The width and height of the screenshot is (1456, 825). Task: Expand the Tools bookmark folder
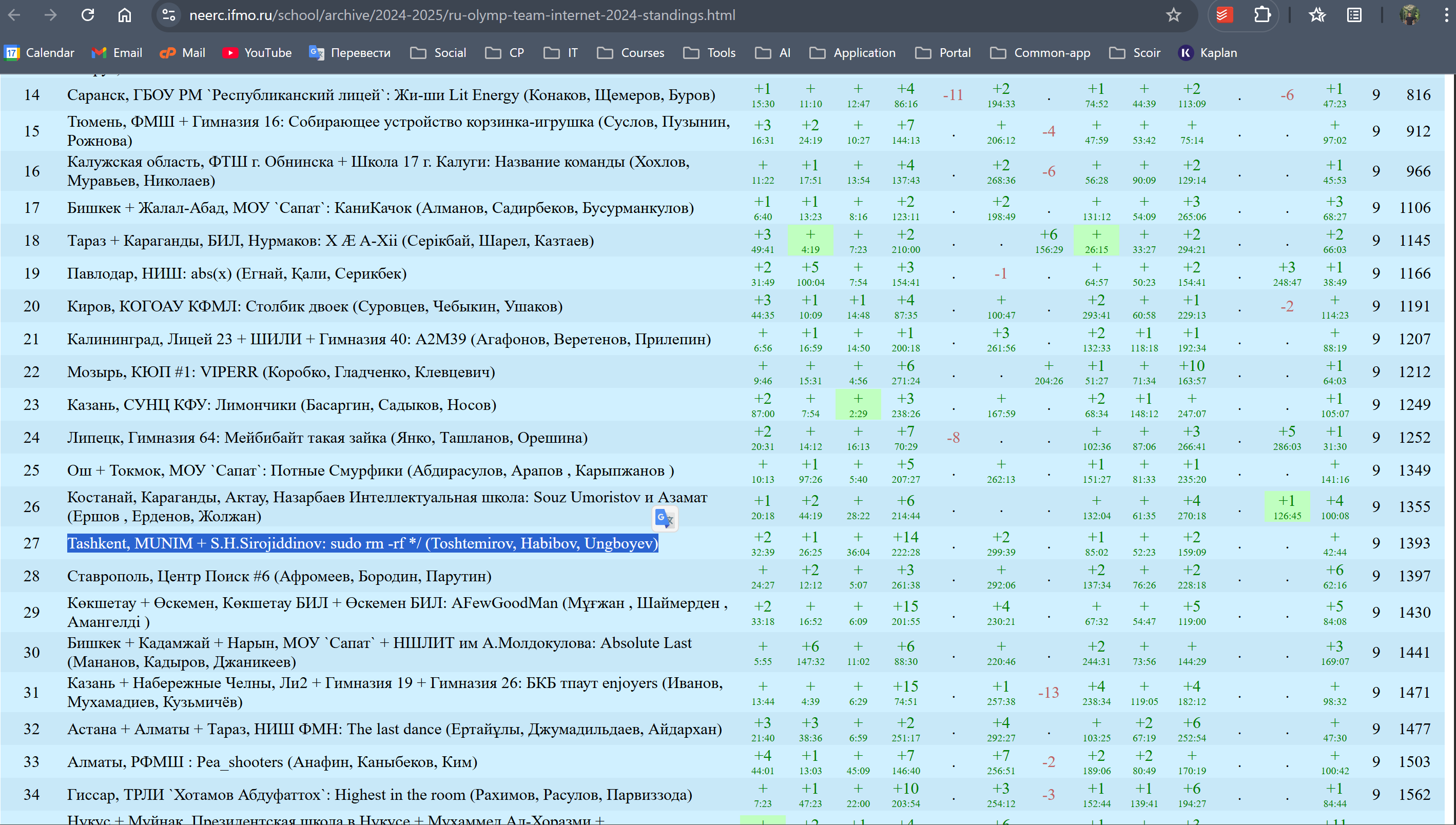(710, 53)
